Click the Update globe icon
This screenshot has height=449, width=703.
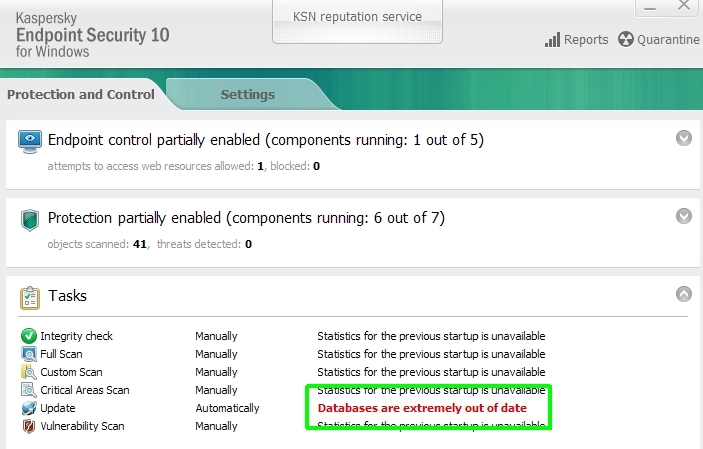click(29, 408)
